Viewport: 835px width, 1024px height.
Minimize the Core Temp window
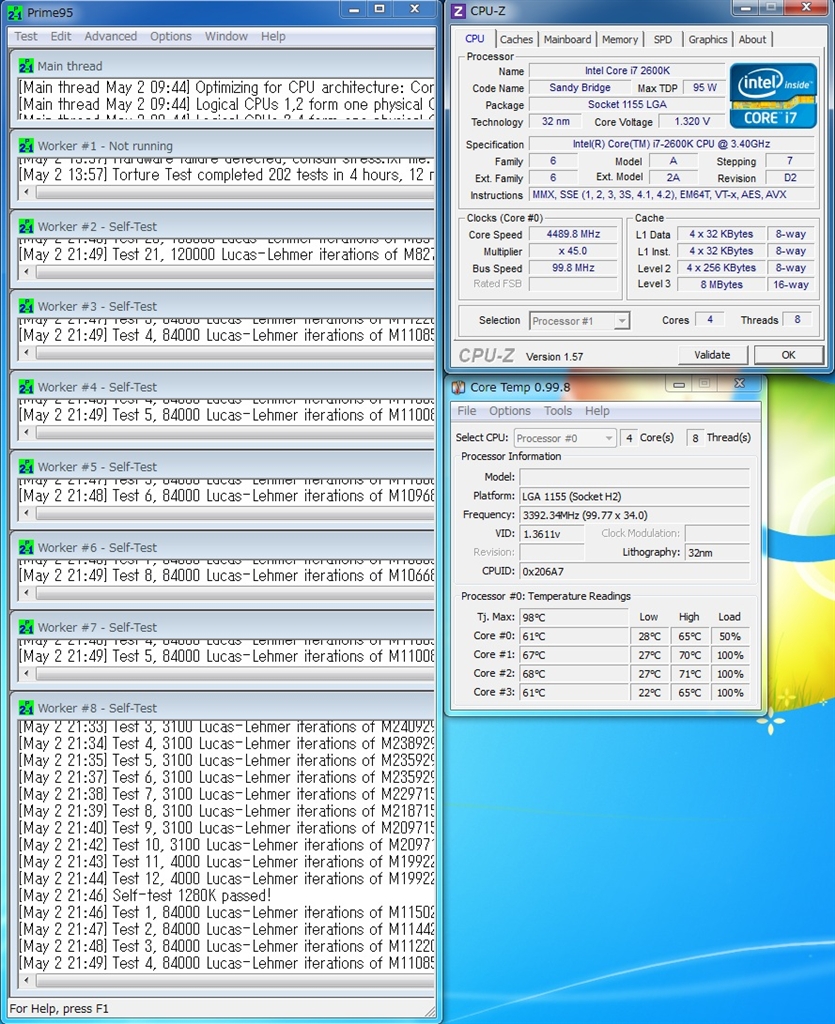point(679,385)
